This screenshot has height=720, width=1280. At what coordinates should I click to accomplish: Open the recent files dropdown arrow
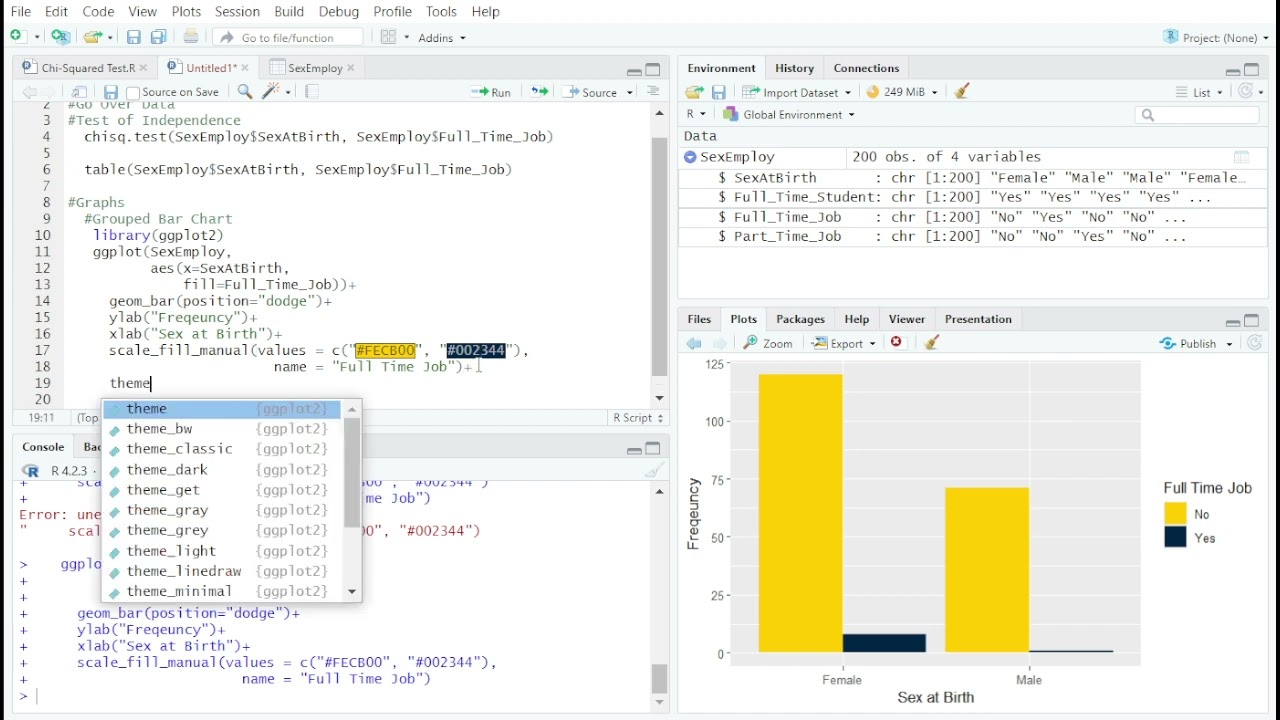click(x=110, y=38)
